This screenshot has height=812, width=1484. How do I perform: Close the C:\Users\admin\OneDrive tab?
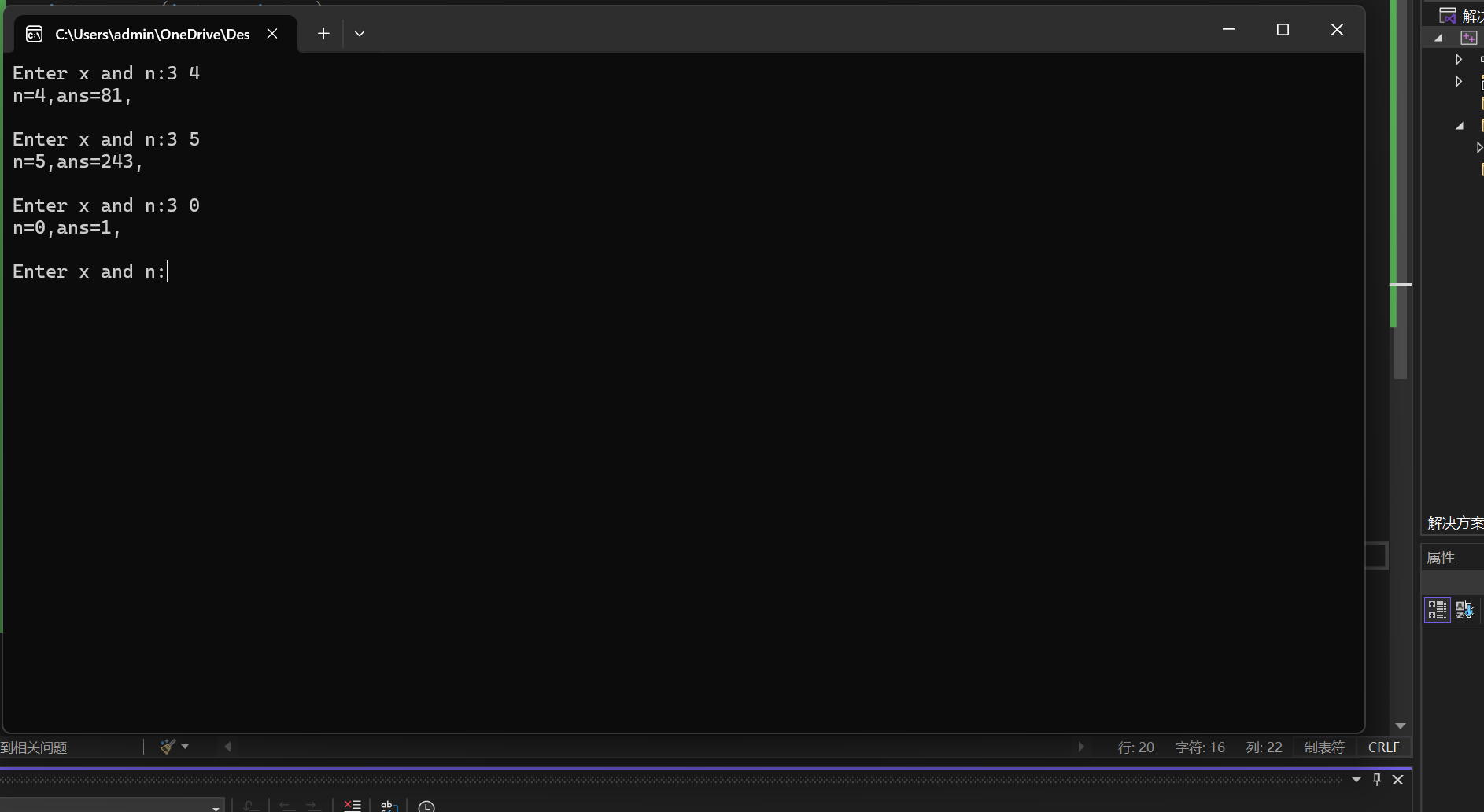(272, 34)
